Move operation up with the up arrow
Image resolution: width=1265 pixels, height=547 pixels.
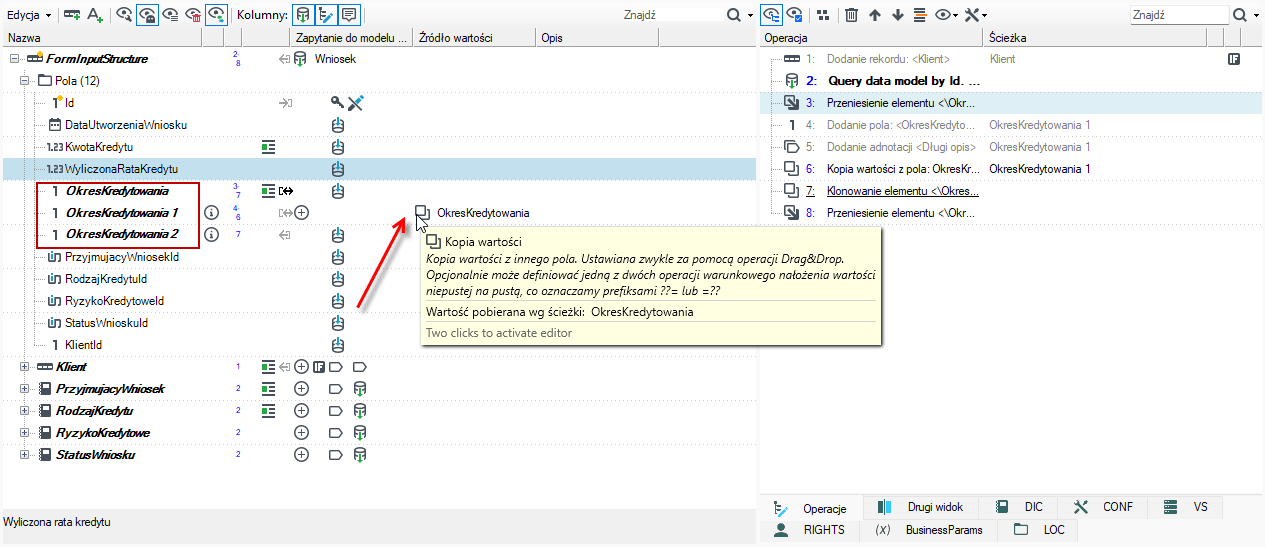click(x=875, y=15)
